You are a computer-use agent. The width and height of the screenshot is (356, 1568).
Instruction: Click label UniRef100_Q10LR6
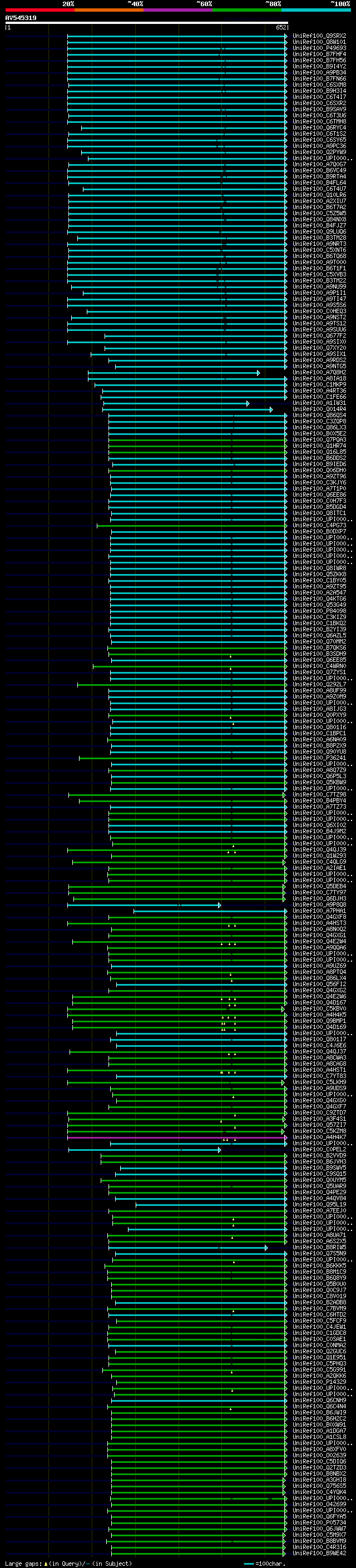point(319,195)
